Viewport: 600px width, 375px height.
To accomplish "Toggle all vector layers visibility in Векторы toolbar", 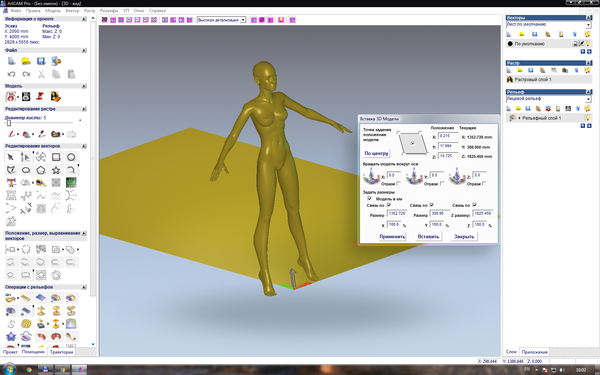I will tap(587, 34).
